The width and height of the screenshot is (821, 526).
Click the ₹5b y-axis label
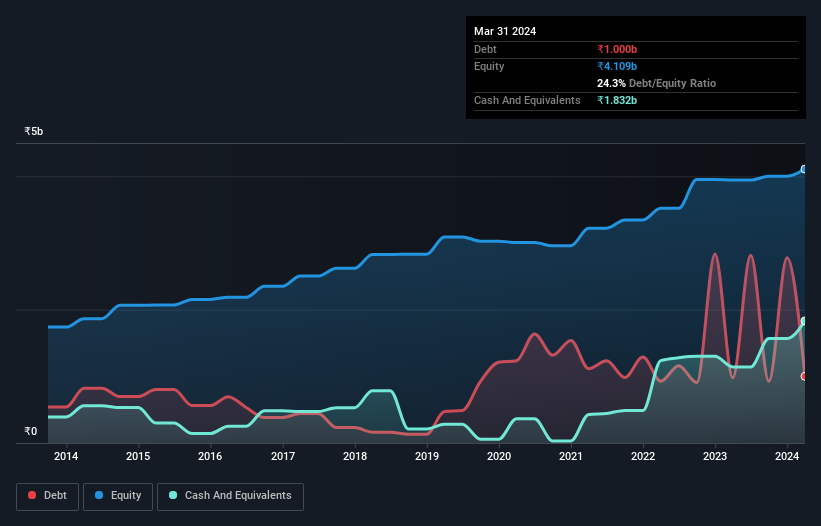pyautogui.click(x=34, y=131)
